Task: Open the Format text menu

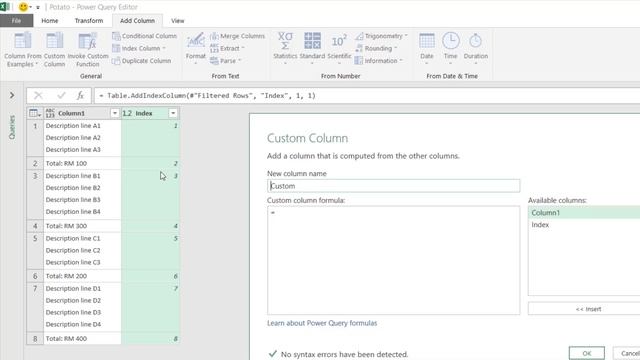Action: click(x=196, y=49)
